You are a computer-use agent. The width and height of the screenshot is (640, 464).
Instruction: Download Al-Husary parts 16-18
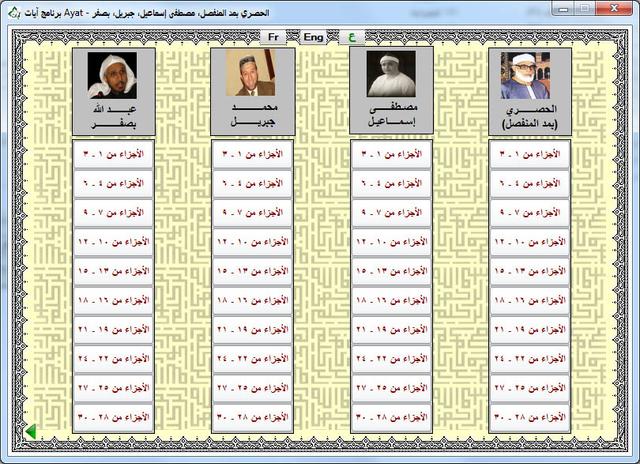point(530,300)
